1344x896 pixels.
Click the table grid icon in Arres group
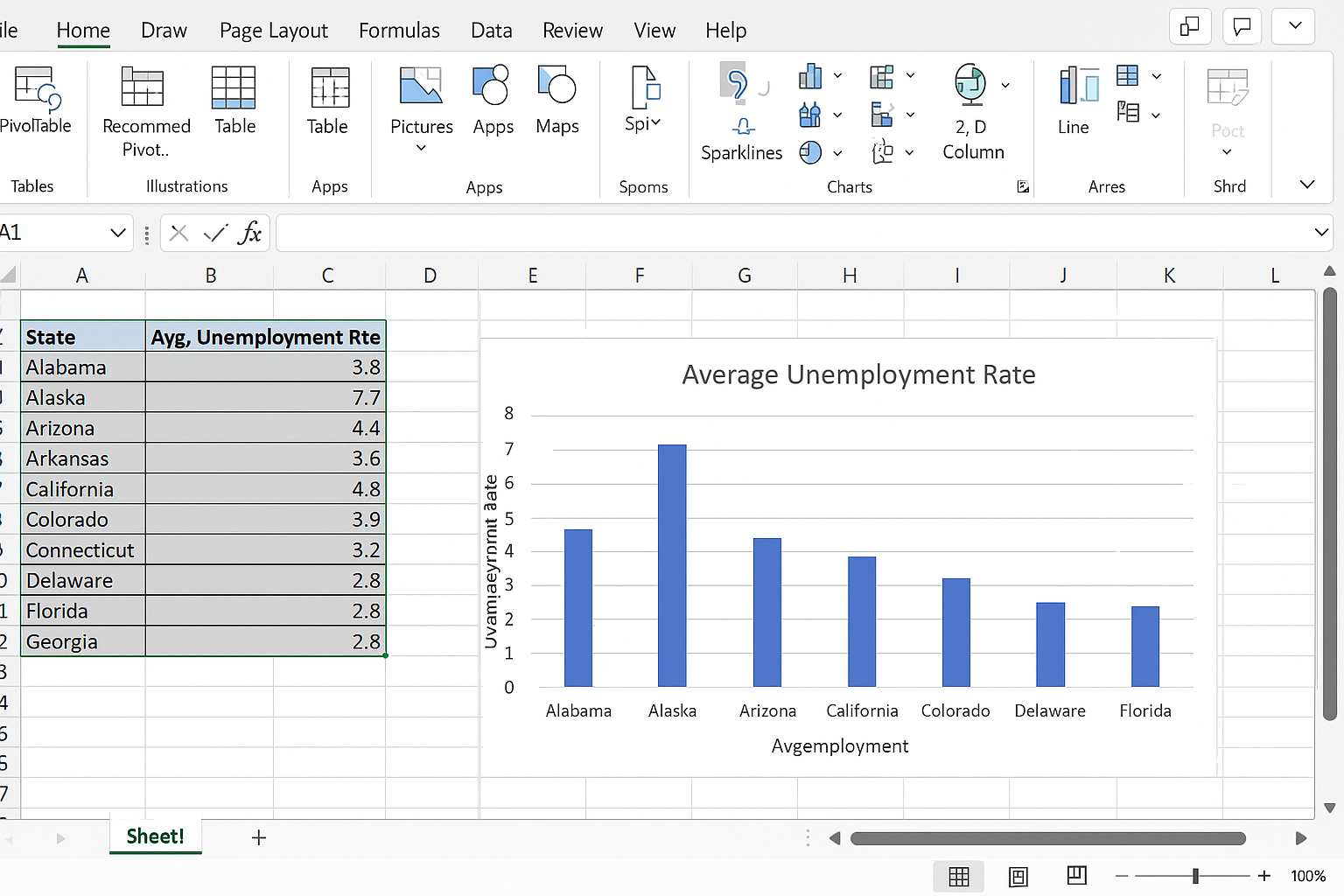tap(1128, 75)
